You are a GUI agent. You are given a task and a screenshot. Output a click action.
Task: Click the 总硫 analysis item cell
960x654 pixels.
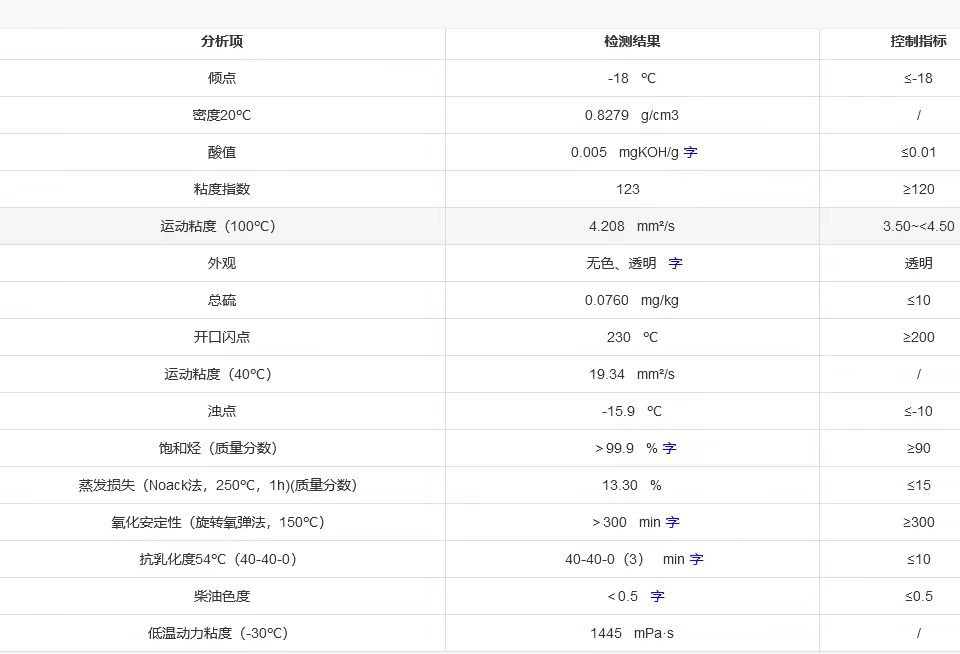[222, 300]
